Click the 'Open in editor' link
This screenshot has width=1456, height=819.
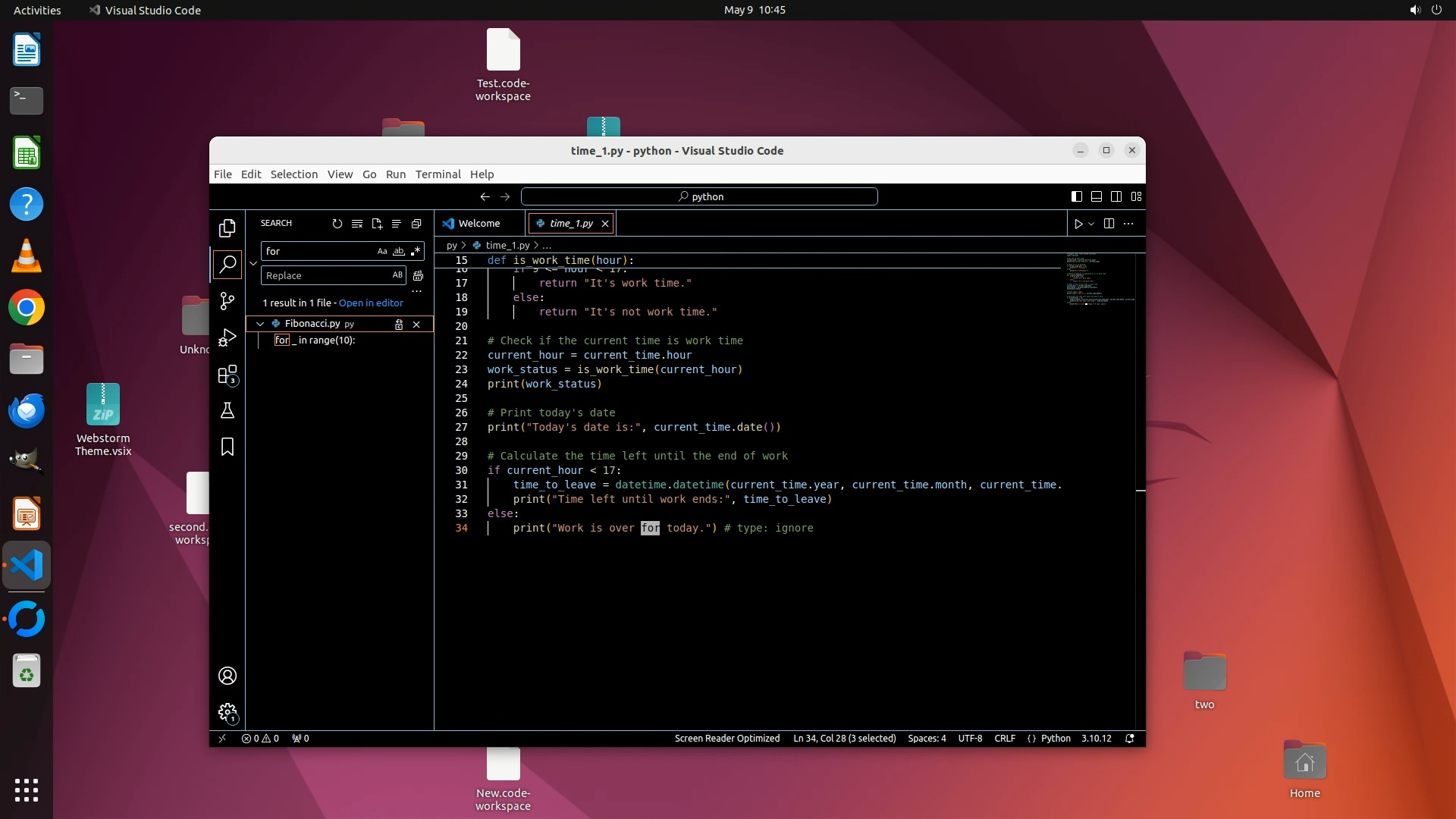click(x=371, y=303)
